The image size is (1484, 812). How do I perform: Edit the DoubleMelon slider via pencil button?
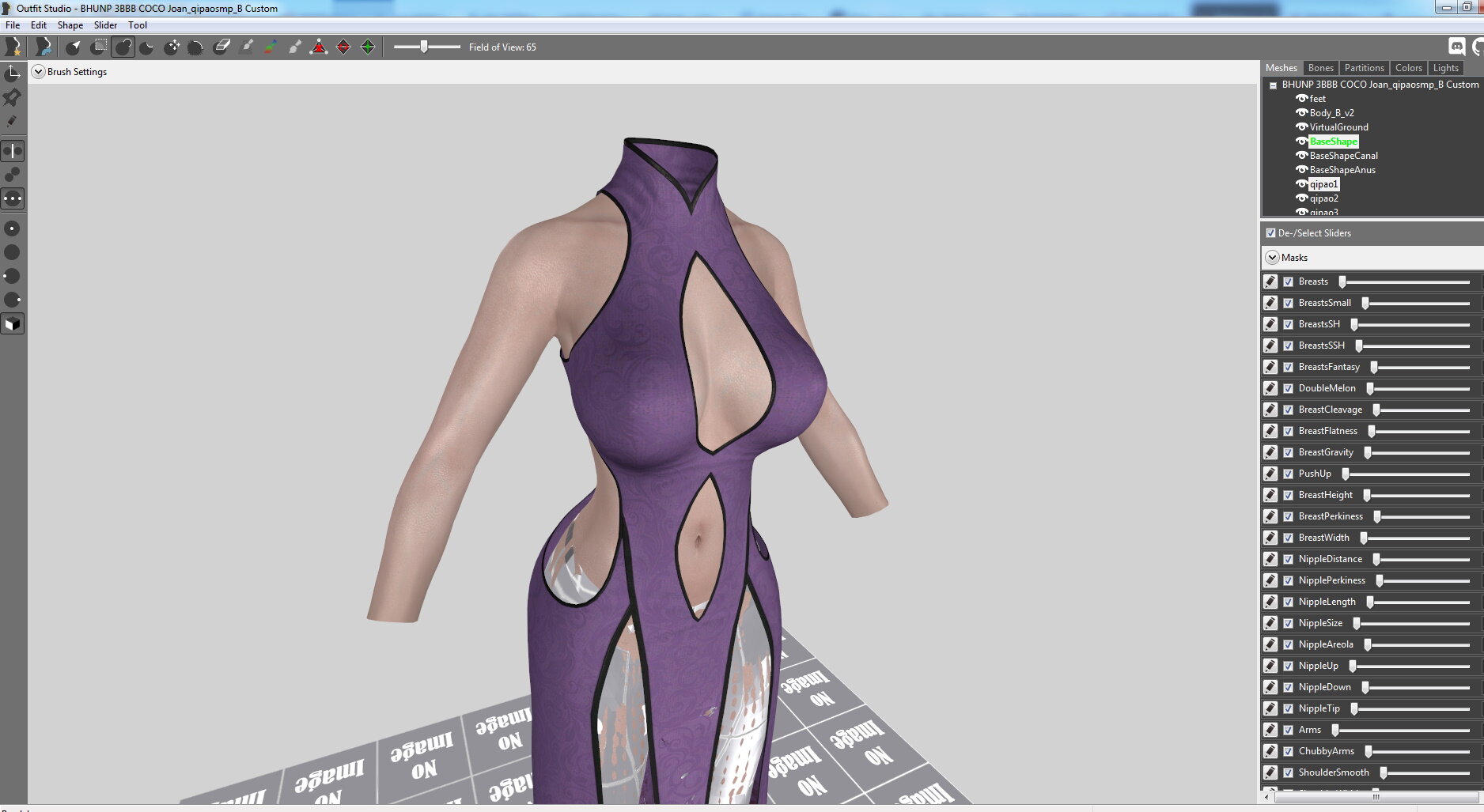point(1270,388)
